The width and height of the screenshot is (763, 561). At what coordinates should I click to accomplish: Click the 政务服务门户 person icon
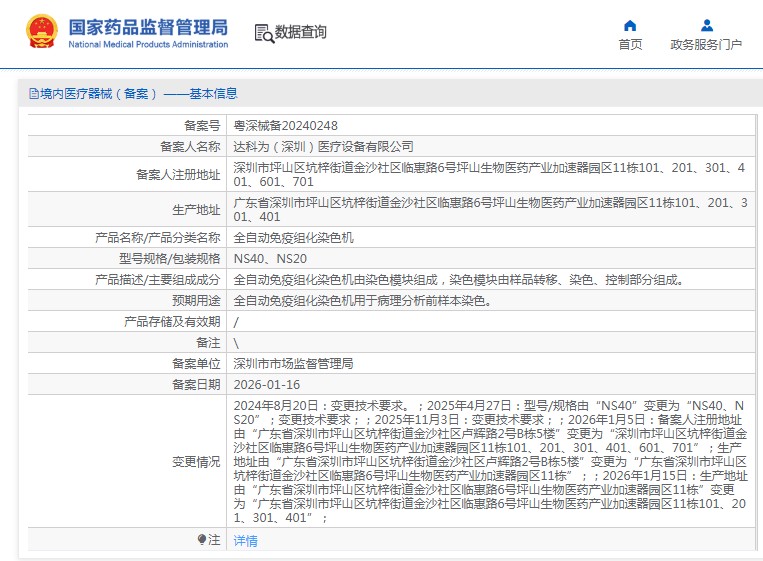[x=707, y=26]
